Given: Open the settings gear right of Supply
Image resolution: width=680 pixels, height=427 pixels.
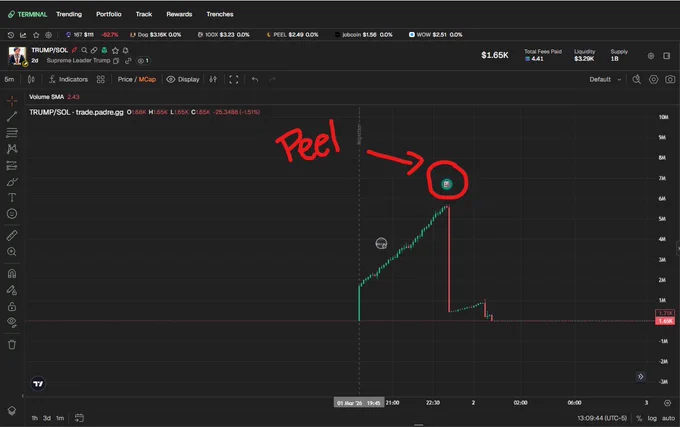Looking at the screenshot, I should 651,56.
